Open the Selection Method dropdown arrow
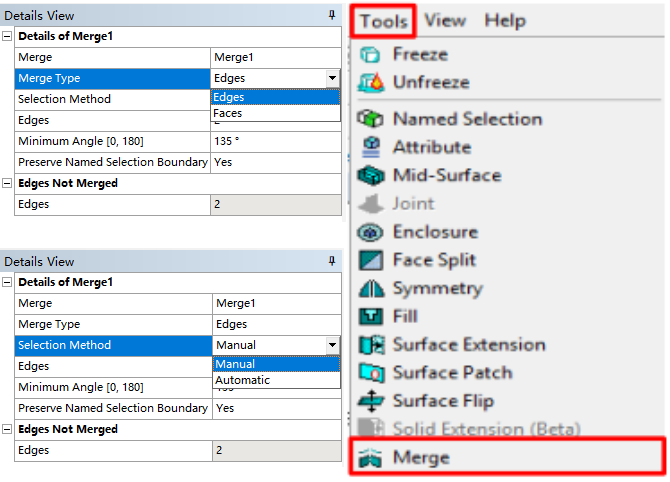Image resolution: width=670 pixels, height=482 pixels. (x=332, y=345)
